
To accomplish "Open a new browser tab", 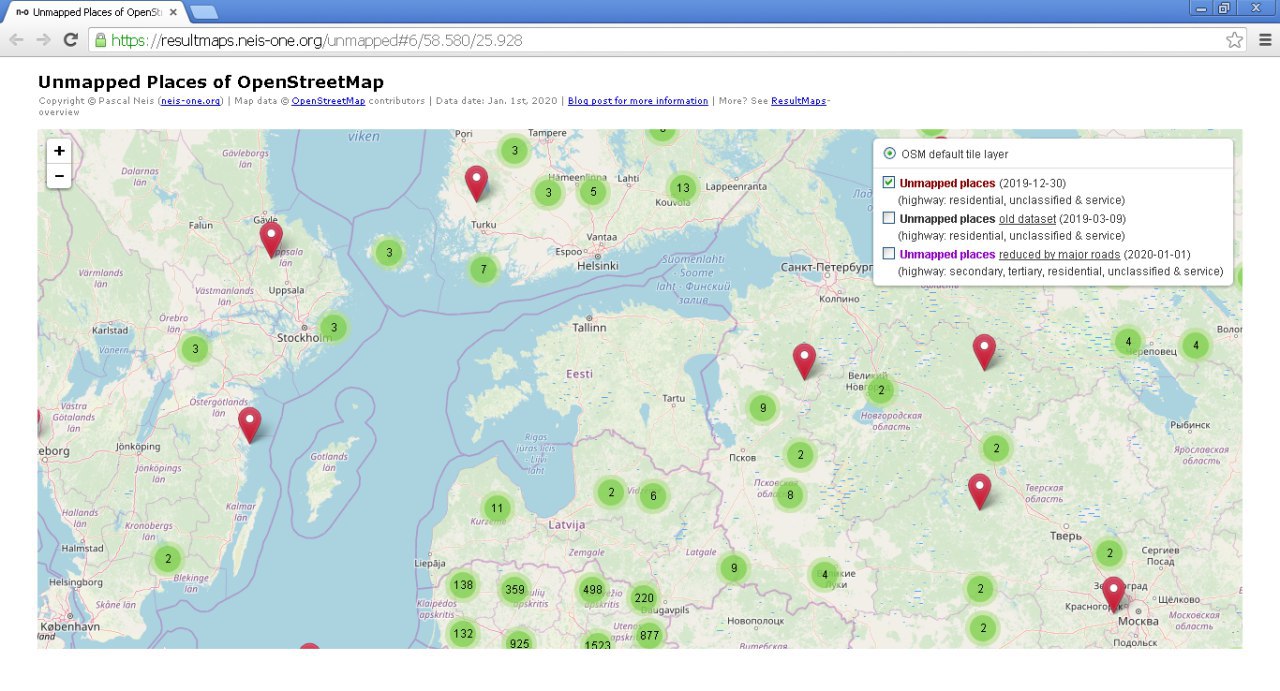I will coord(203,12).
